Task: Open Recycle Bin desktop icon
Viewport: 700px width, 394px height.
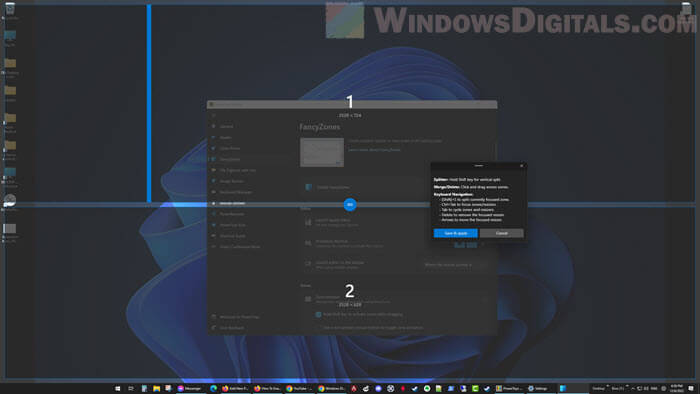Action: pyautogui.click(x=10, y=11)
